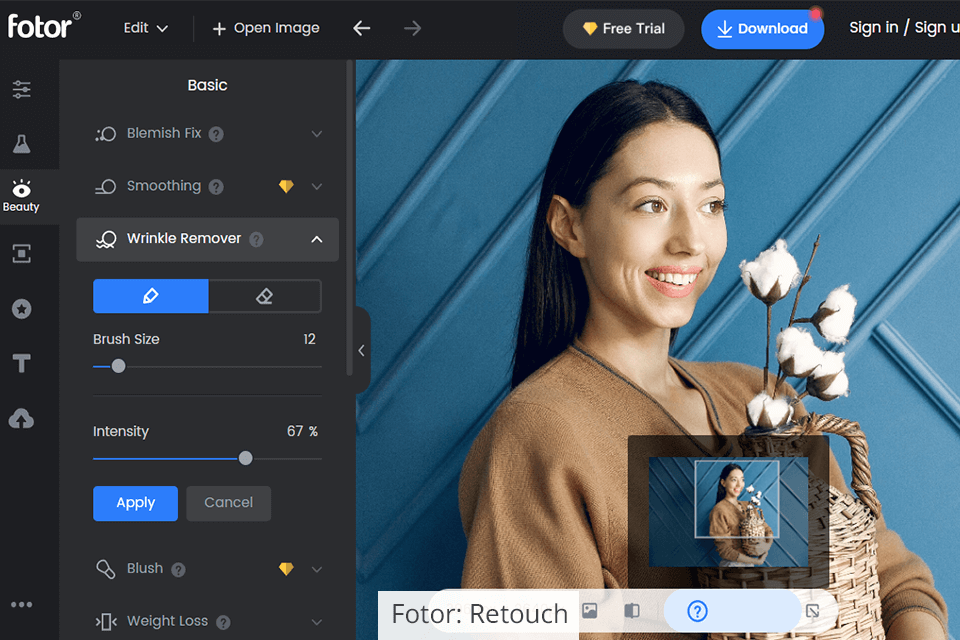Click the Brush Size value 12
Screen dimensions: 960x640
pyautogui.click(x=309, y=339)
